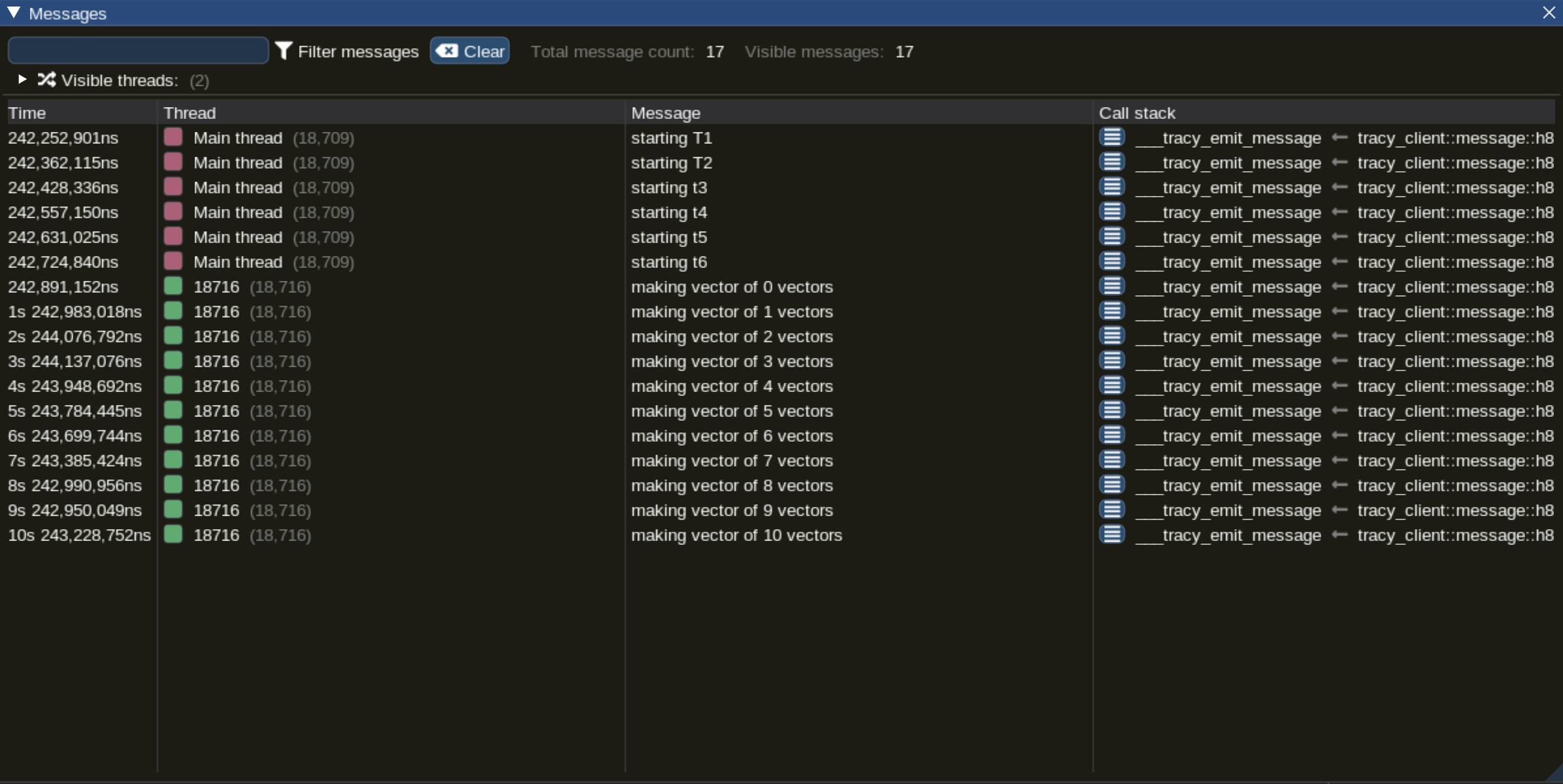Open call stack icon for 'making vector of 8 vectors'
Viewport: 1563px width, 784px height.
1111,485
